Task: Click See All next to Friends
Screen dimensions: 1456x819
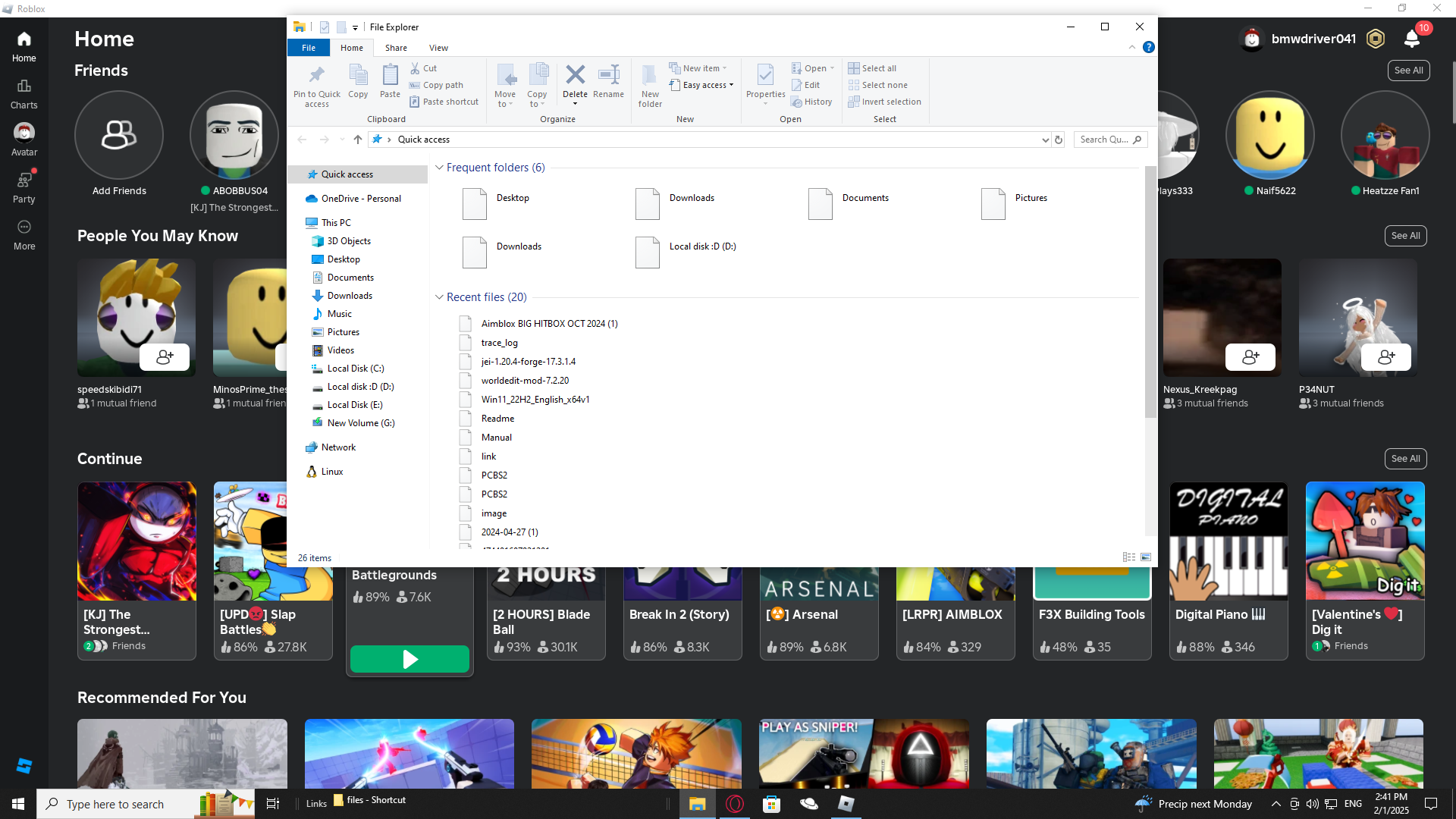Action: coord(1408,71)
